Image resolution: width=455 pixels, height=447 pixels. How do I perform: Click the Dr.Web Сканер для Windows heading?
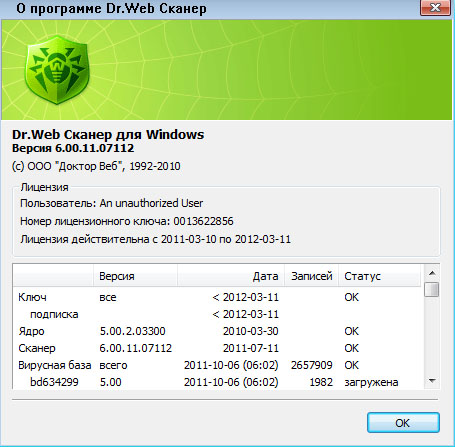[x=108, y=134]
